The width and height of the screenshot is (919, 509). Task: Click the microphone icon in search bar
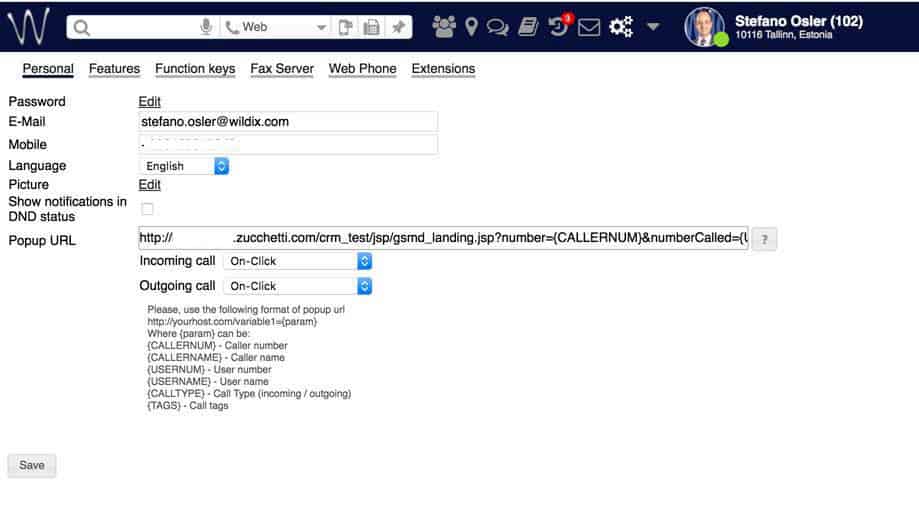pos(206,27)
